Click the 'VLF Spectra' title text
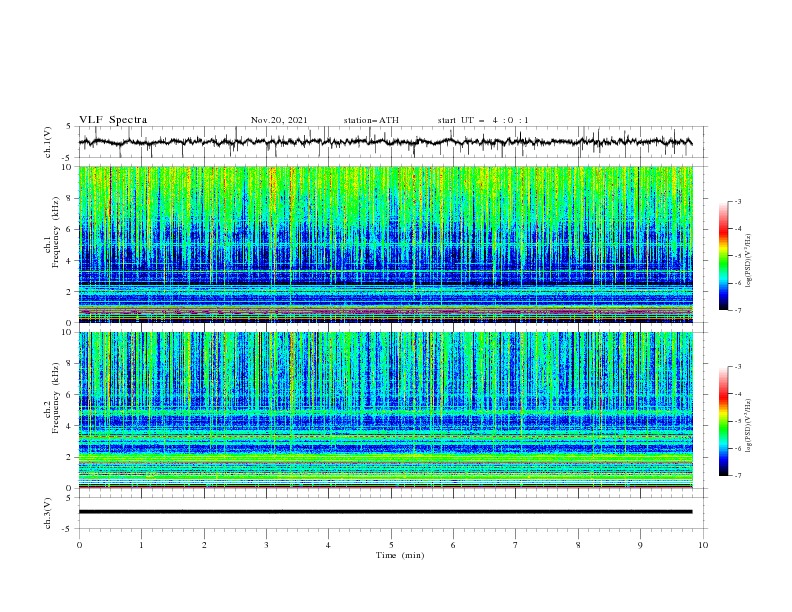792x612 pixels. click(x=113, y=120)
